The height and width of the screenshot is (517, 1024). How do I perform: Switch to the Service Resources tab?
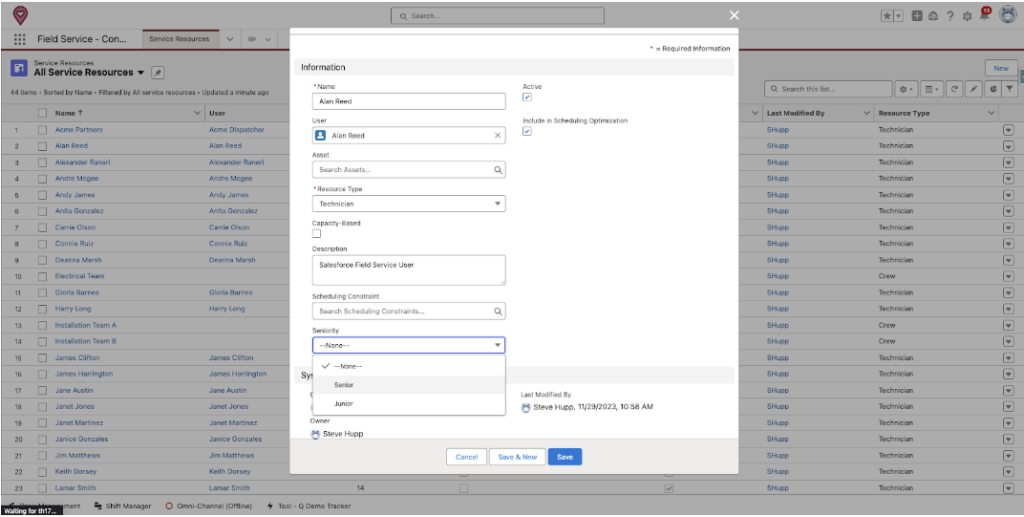coord(180,39)
